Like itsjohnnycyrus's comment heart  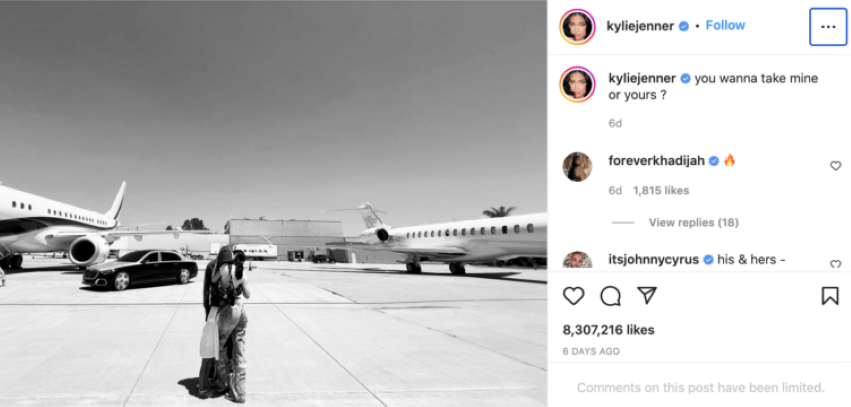(x=836, y=264)
